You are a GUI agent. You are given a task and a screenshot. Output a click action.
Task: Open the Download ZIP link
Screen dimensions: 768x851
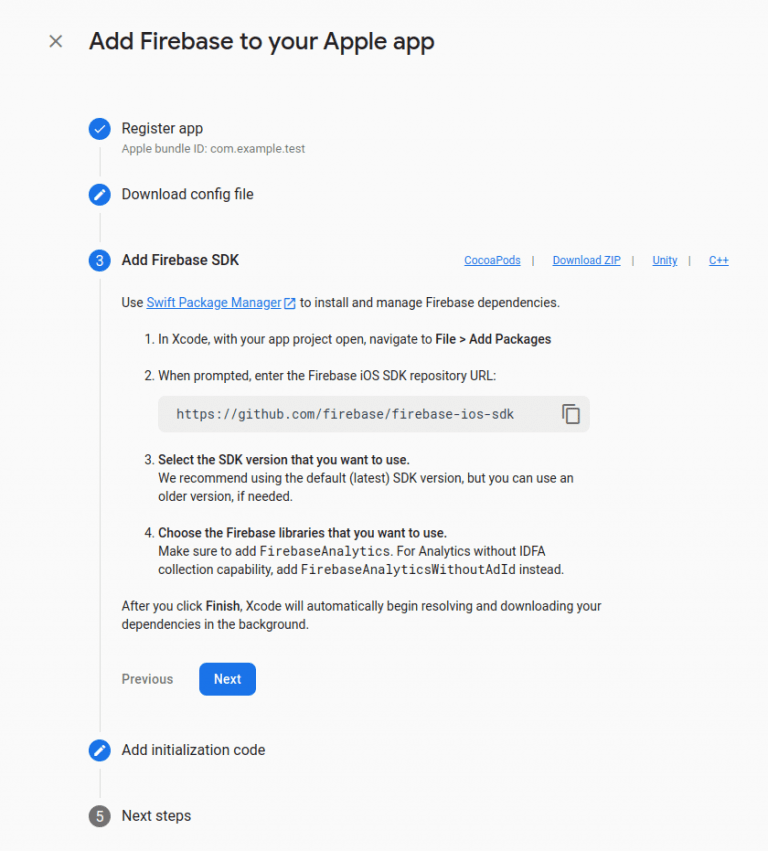586,260
